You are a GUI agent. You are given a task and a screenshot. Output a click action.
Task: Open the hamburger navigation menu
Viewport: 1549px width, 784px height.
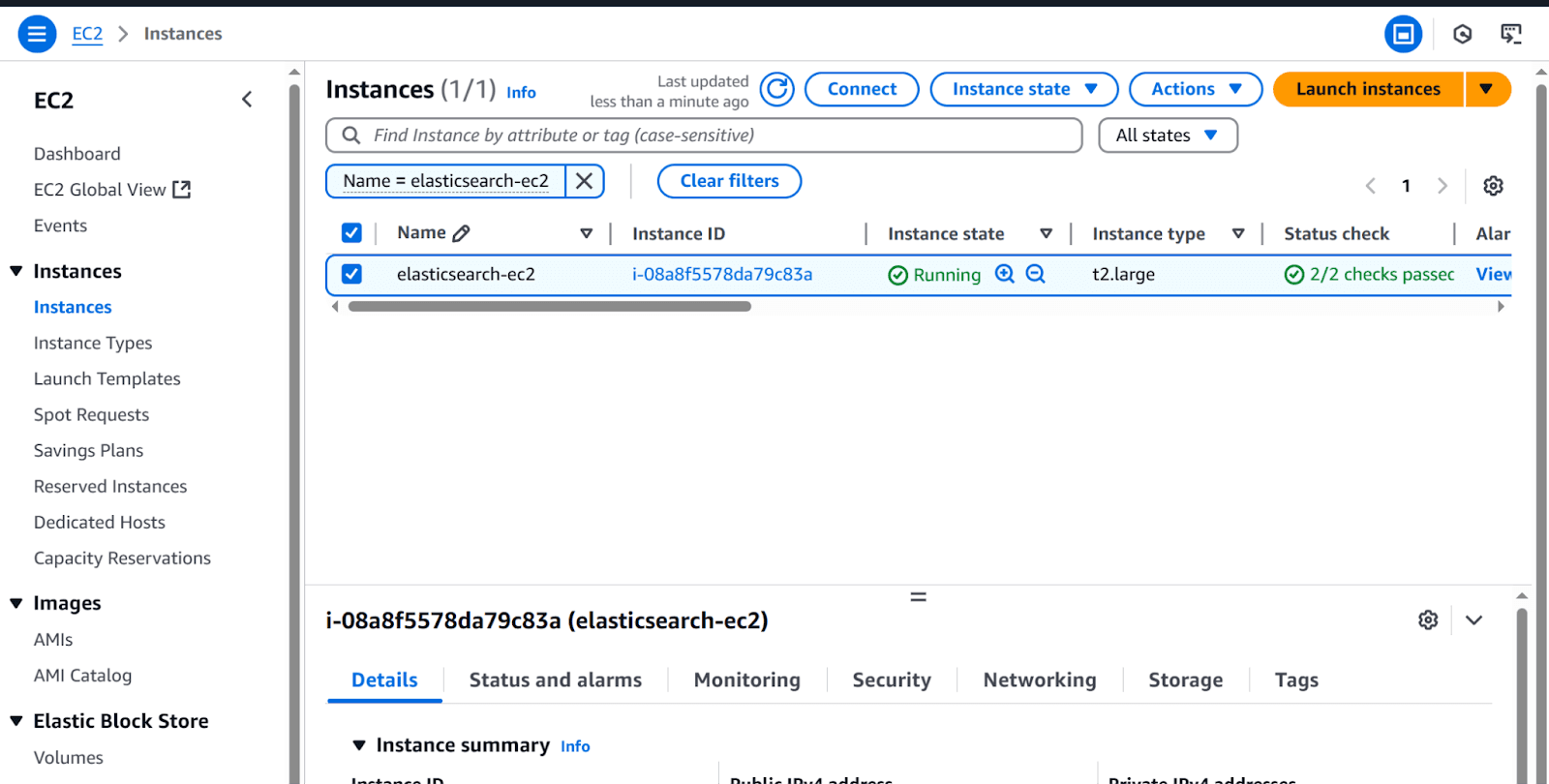click(x=37, y=34)
